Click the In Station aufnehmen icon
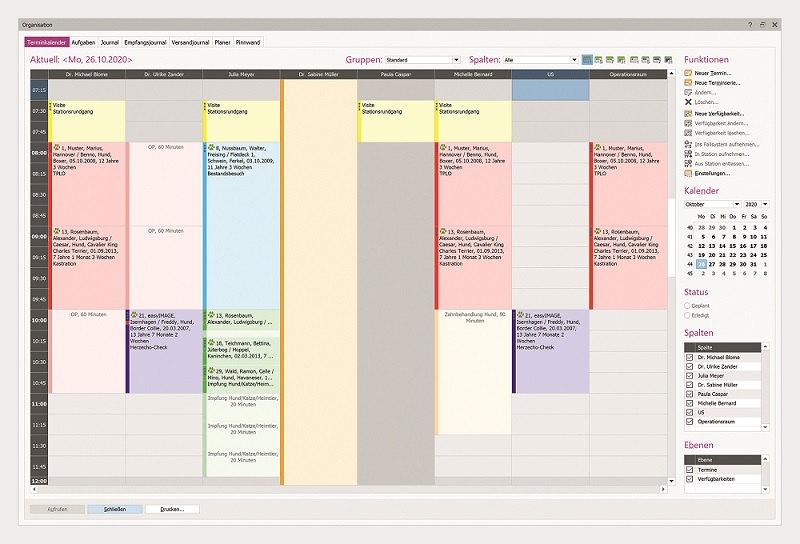This screenshot has width=800, height=544. tap(688, 154)
